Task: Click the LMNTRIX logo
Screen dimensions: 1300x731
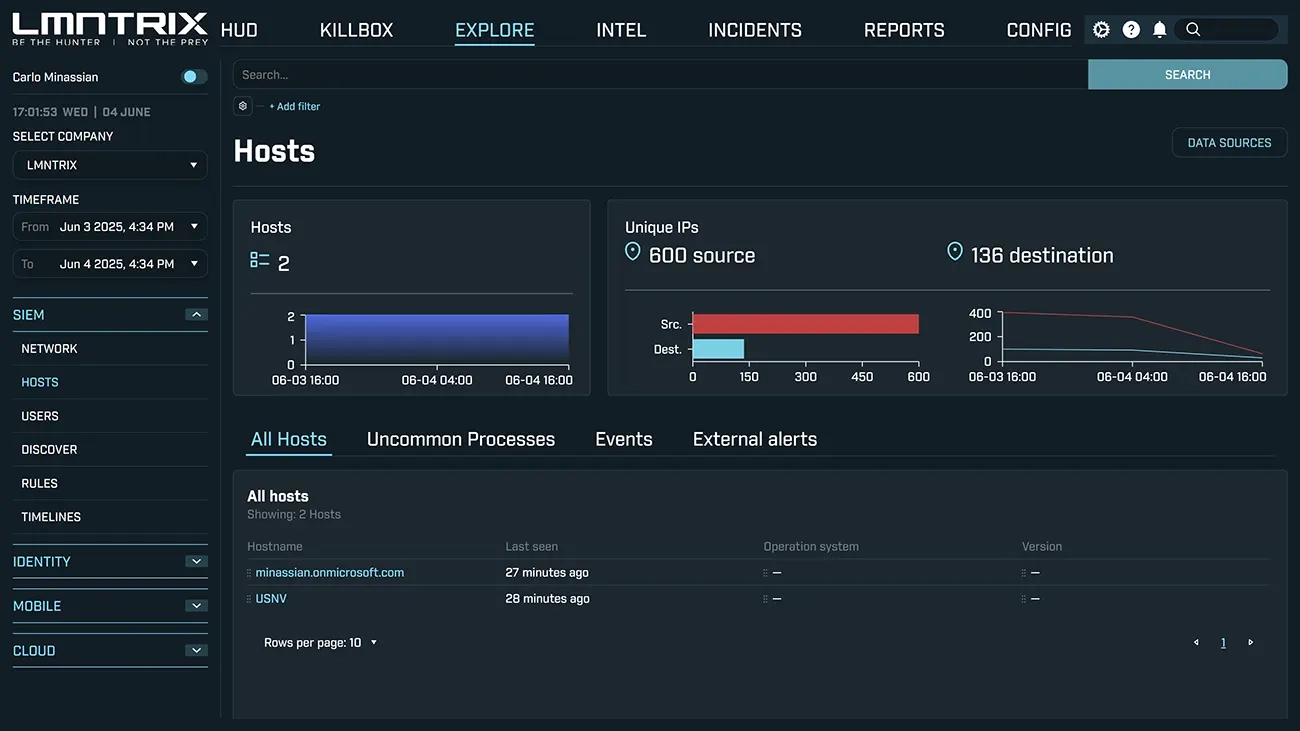Action: (110, 29)
